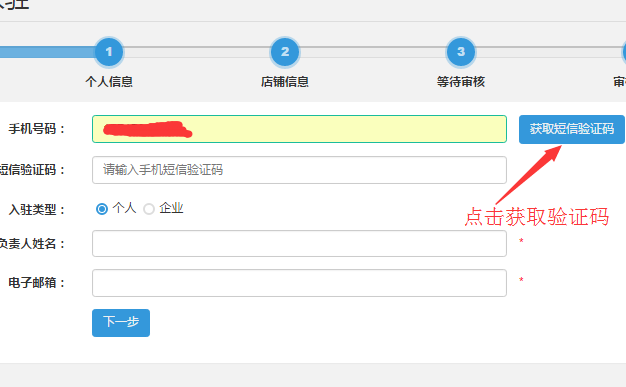Proceed with the 下一步 button
The image size is (626, 387).
(x=121, y=323)
